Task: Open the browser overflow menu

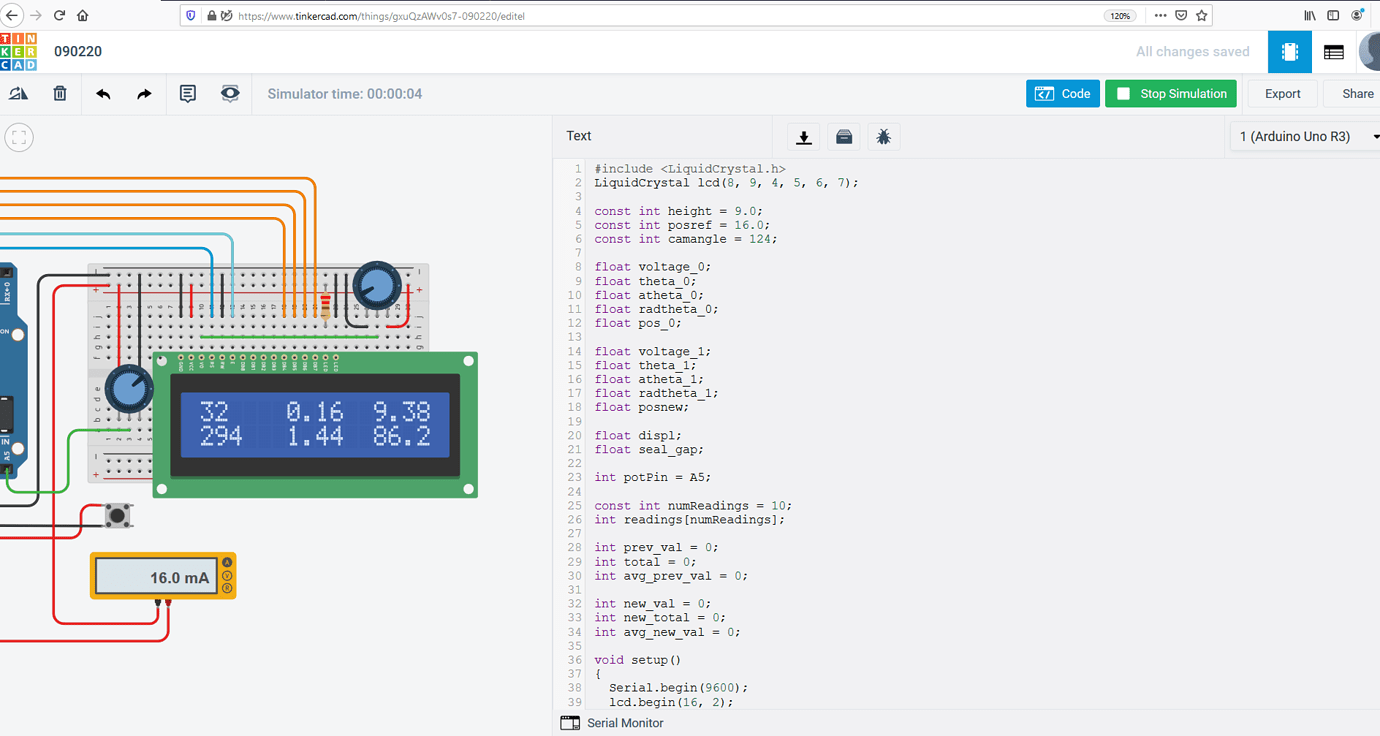Action: coord(1158,15)
